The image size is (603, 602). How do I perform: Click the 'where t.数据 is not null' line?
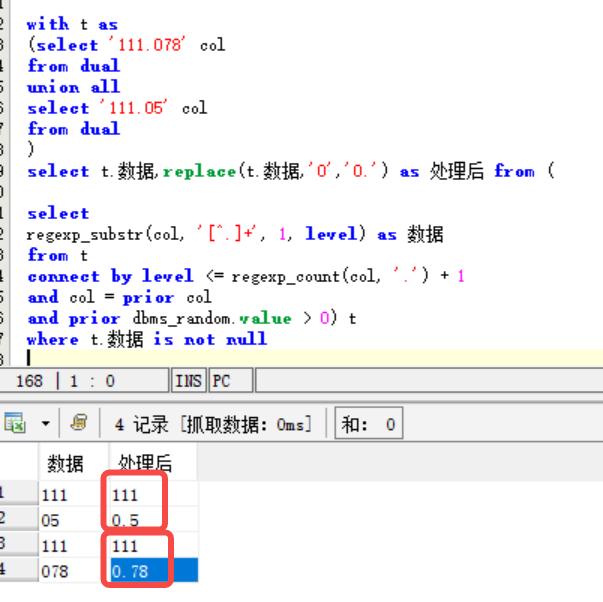147,339
